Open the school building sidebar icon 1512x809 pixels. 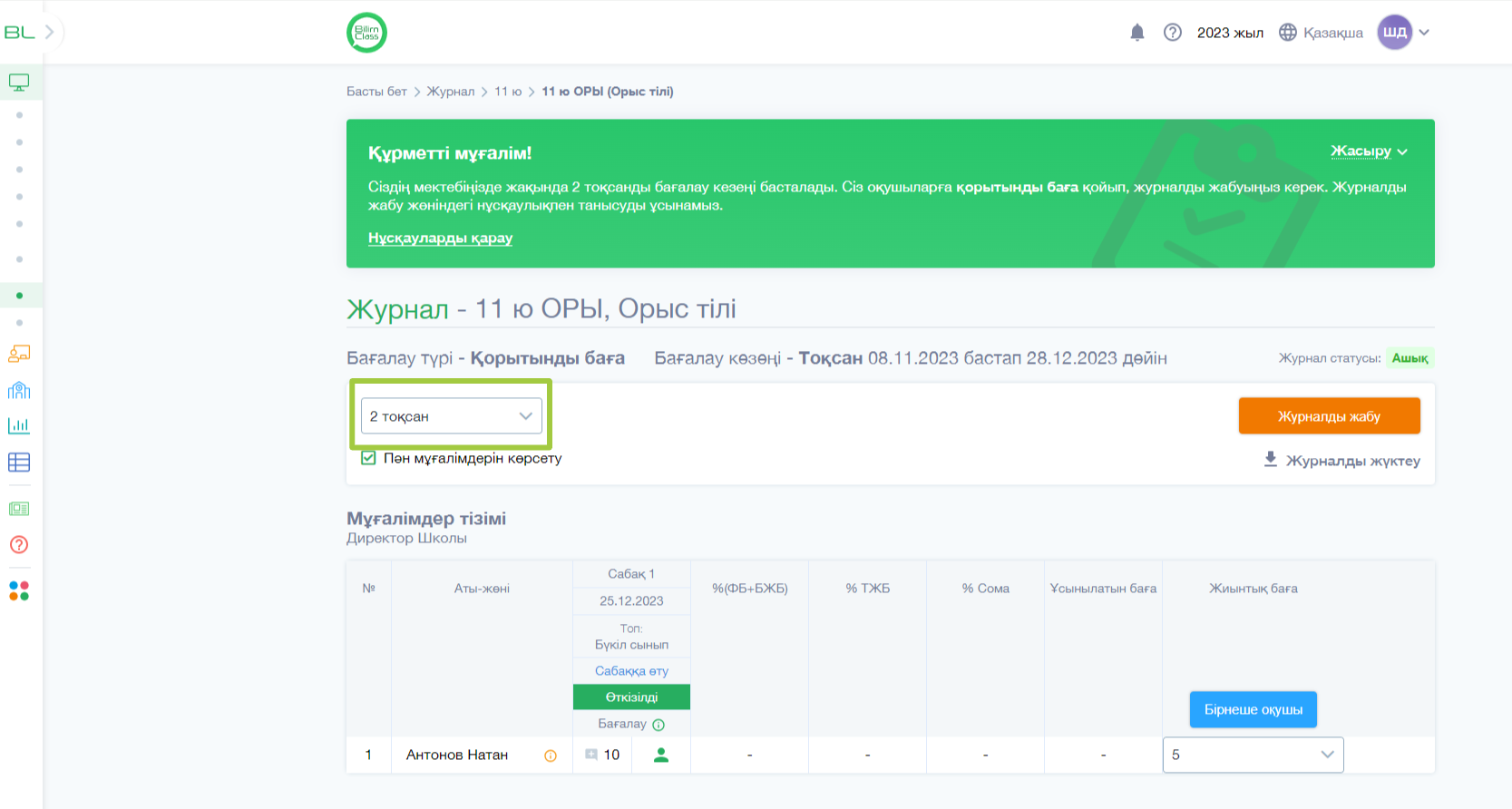19,390
